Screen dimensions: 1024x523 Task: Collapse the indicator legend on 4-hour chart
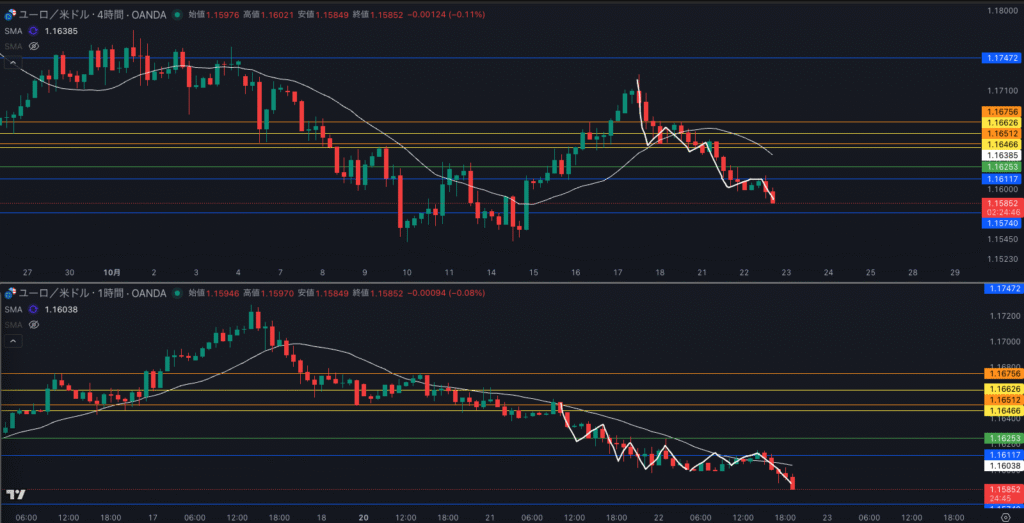[14, 62]
